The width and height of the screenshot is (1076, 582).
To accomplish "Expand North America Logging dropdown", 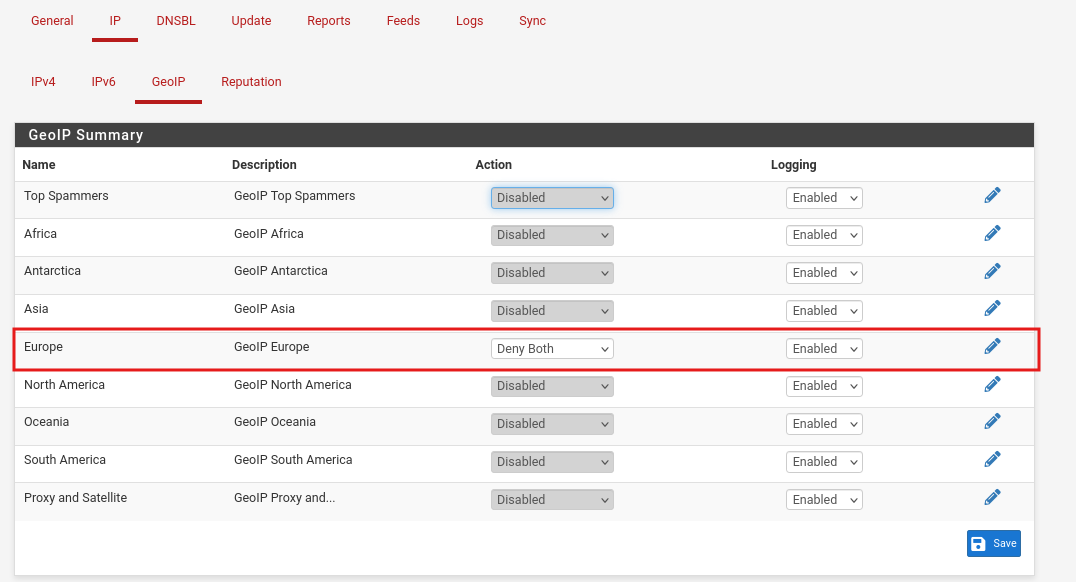I will pos(824,386).
